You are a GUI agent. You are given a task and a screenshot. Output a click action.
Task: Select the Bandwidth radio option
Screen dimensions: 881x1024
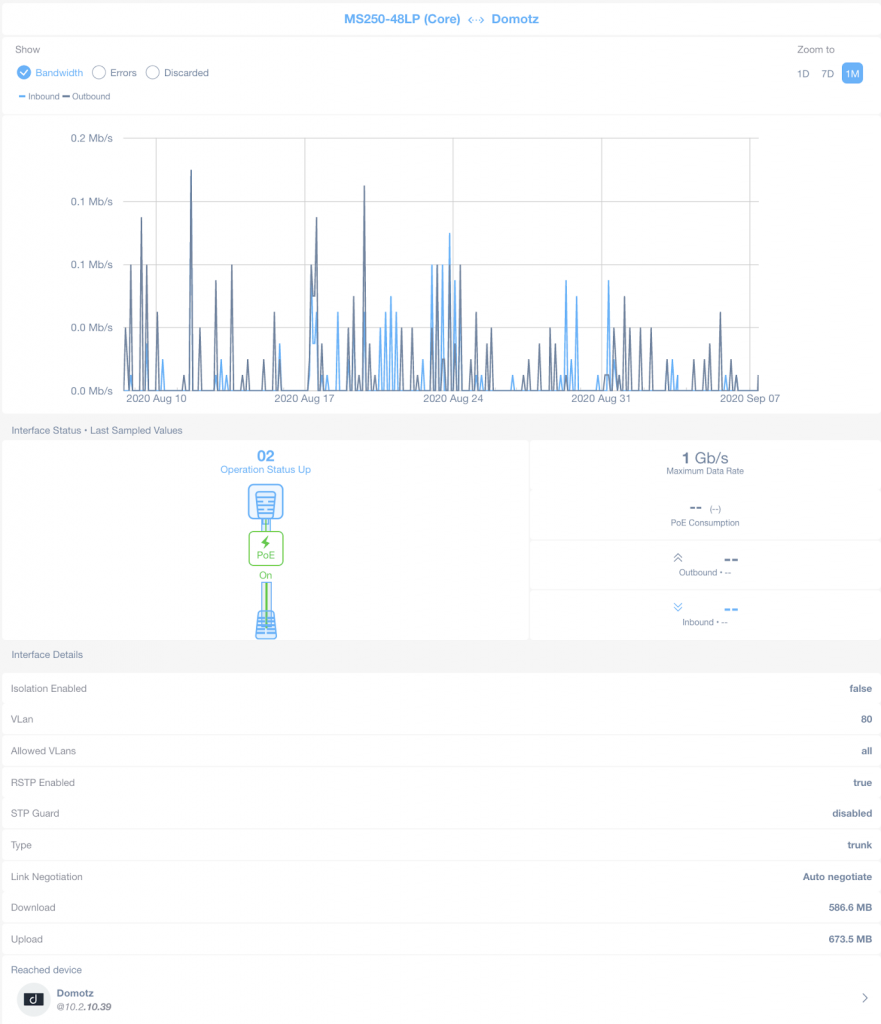pyautogui.click(x=25, y=72)
